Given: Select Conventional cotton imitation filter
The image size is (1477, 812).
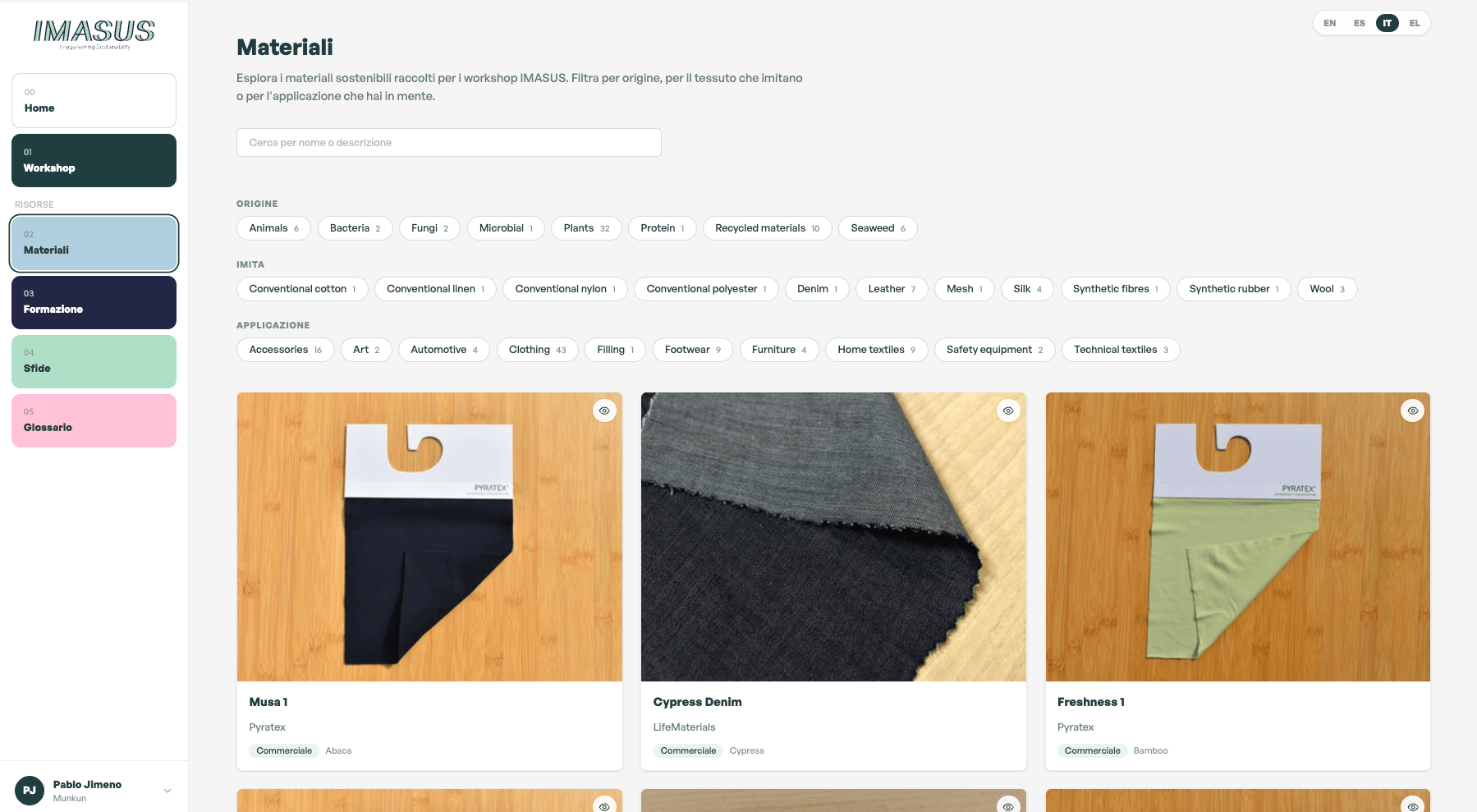Looking at the screenshot, I should tap(302, 289).
